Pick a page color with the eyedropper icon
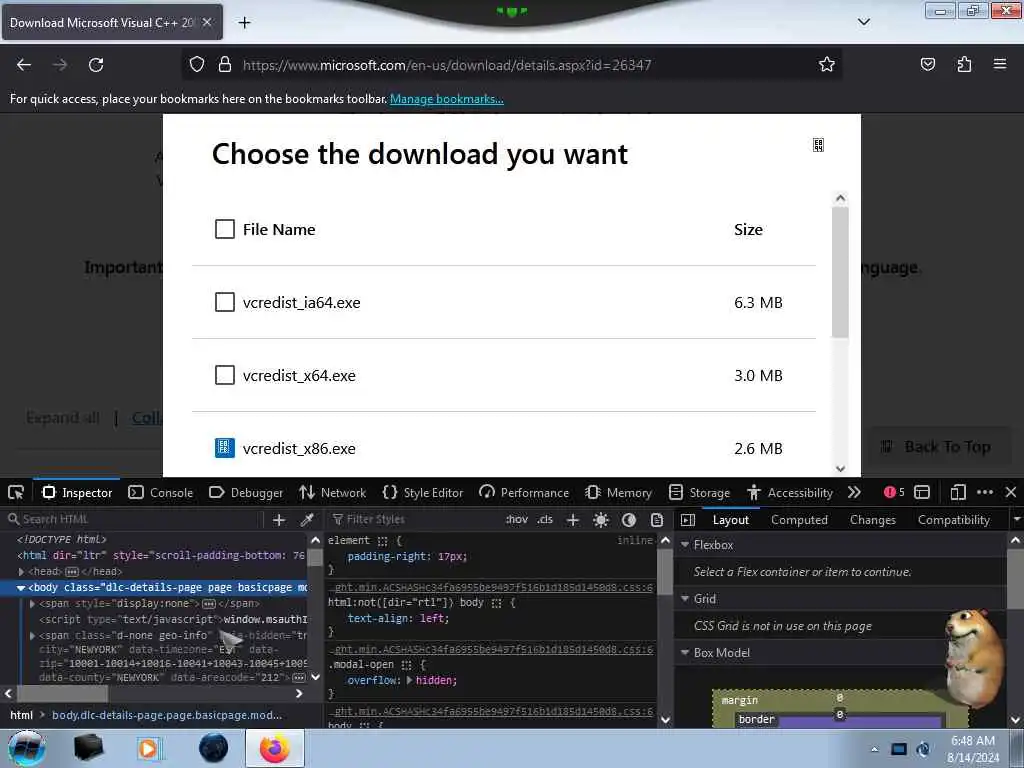The height and width of the screenshot is (768, 1024). click(x=306, y=520)
